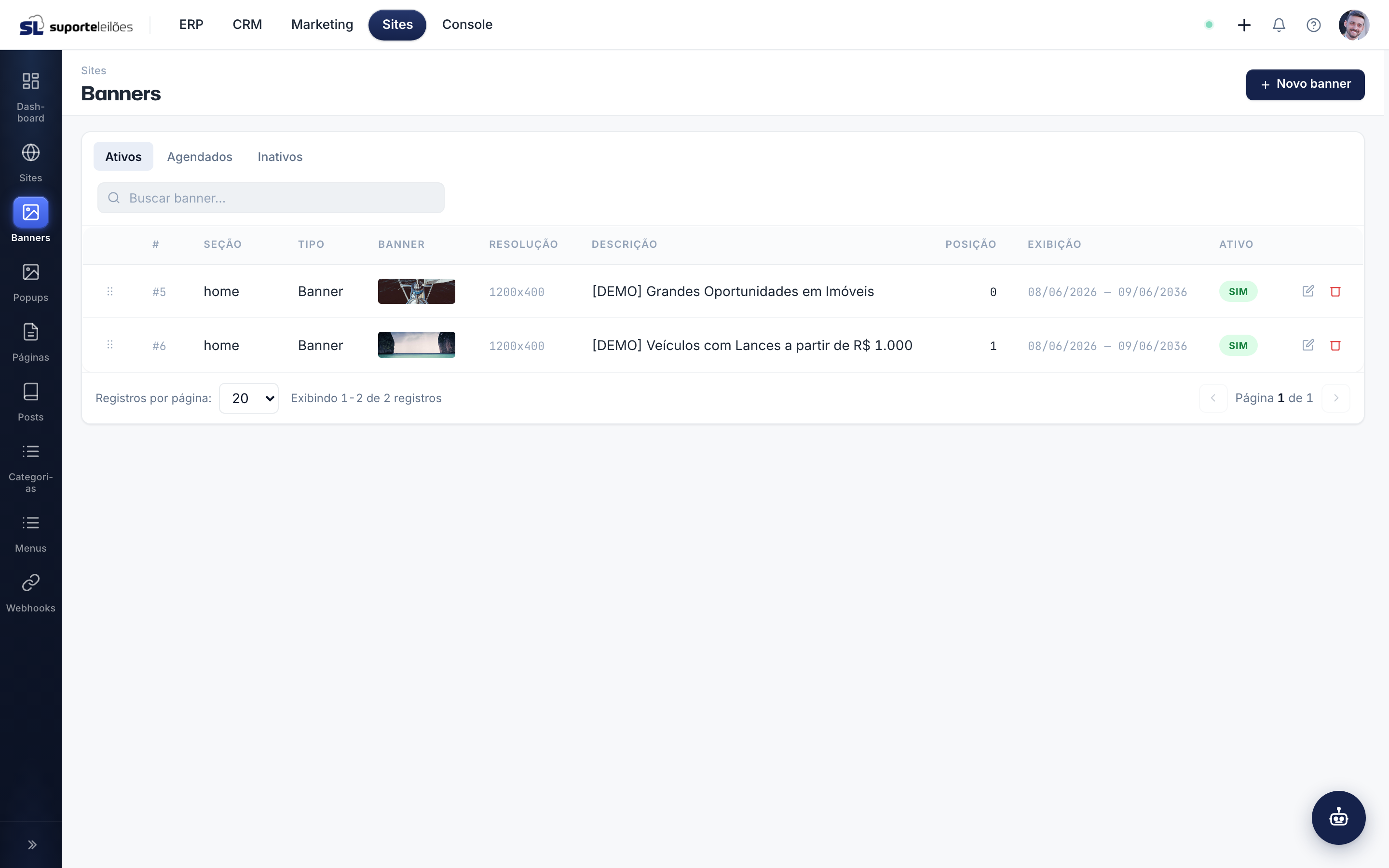Click the Novo banner button
The image size is (1389, 868).
1305,84
